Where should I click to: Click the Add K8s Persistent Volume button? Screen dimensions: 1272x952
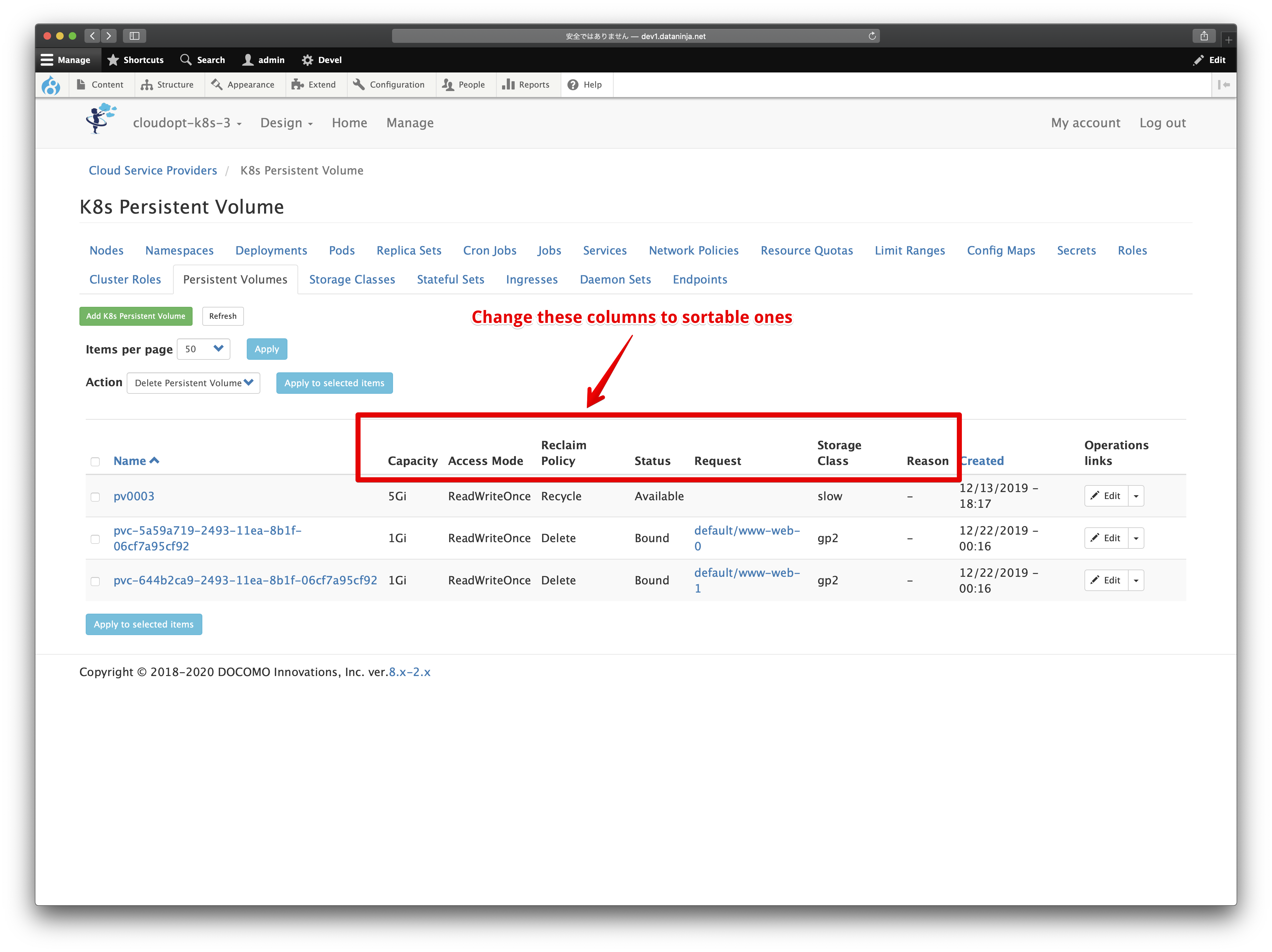[136, 316]
